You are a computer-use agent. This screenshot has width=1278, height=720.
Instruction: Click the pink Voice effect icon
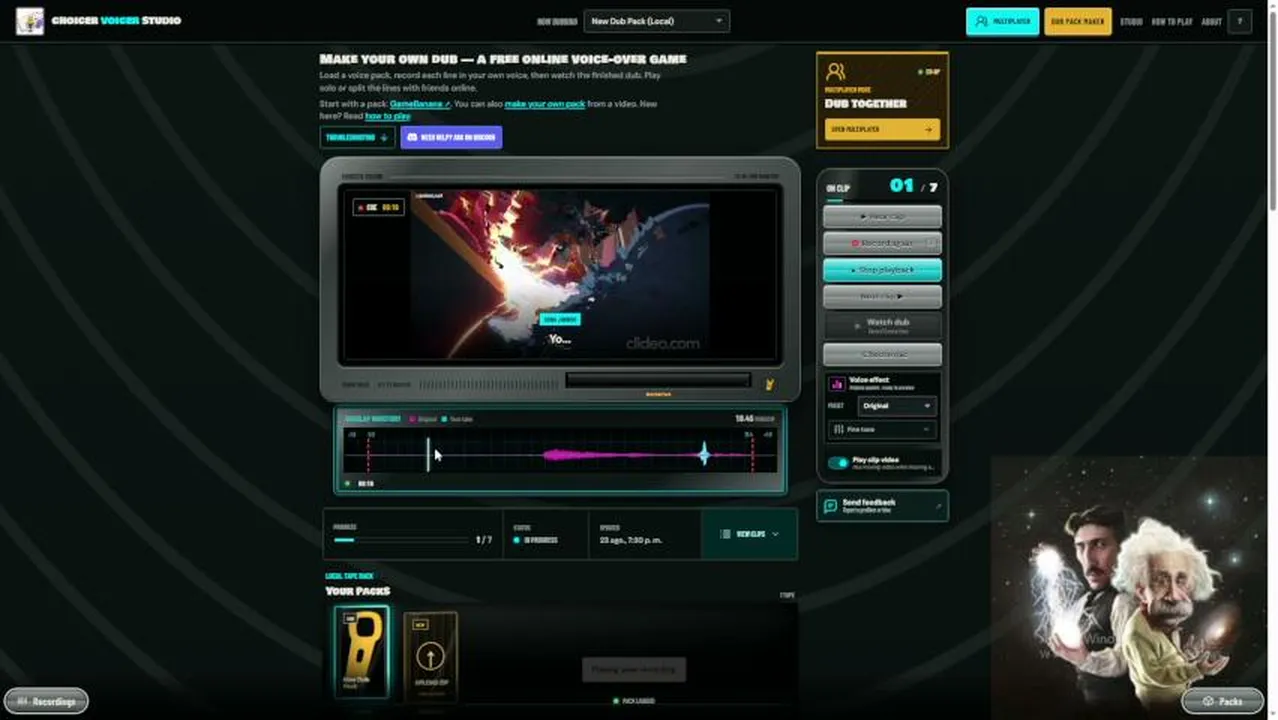pos(837,383)
